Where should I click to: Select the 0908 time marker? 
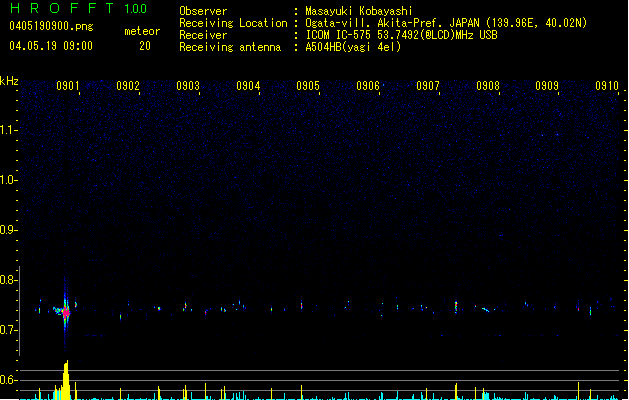pos(488,85)
